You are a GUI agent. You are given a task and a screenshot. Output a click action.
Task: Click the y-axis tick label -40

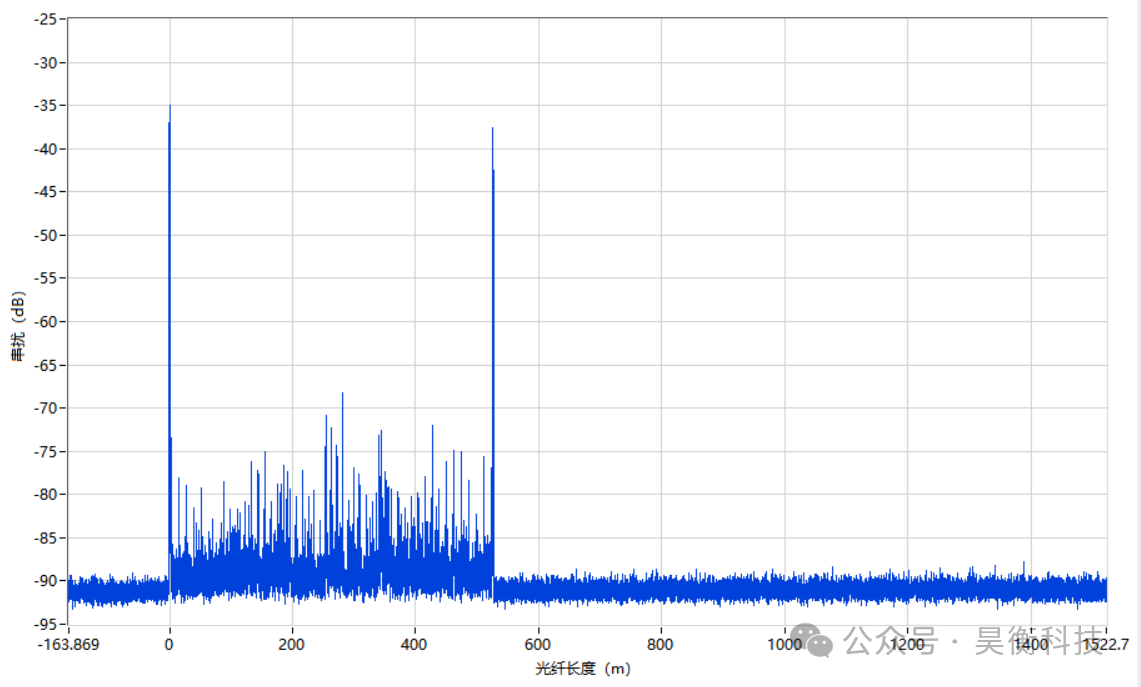46,149
